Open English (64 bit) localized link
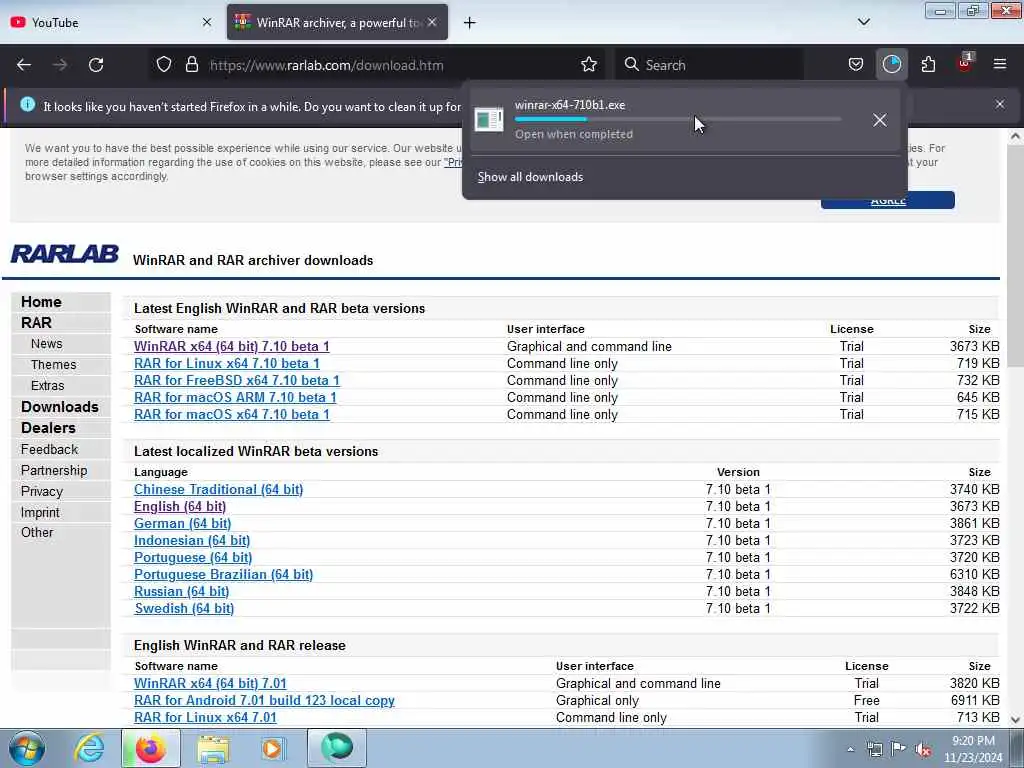The image size is (1024, 768). click(180, 506)
